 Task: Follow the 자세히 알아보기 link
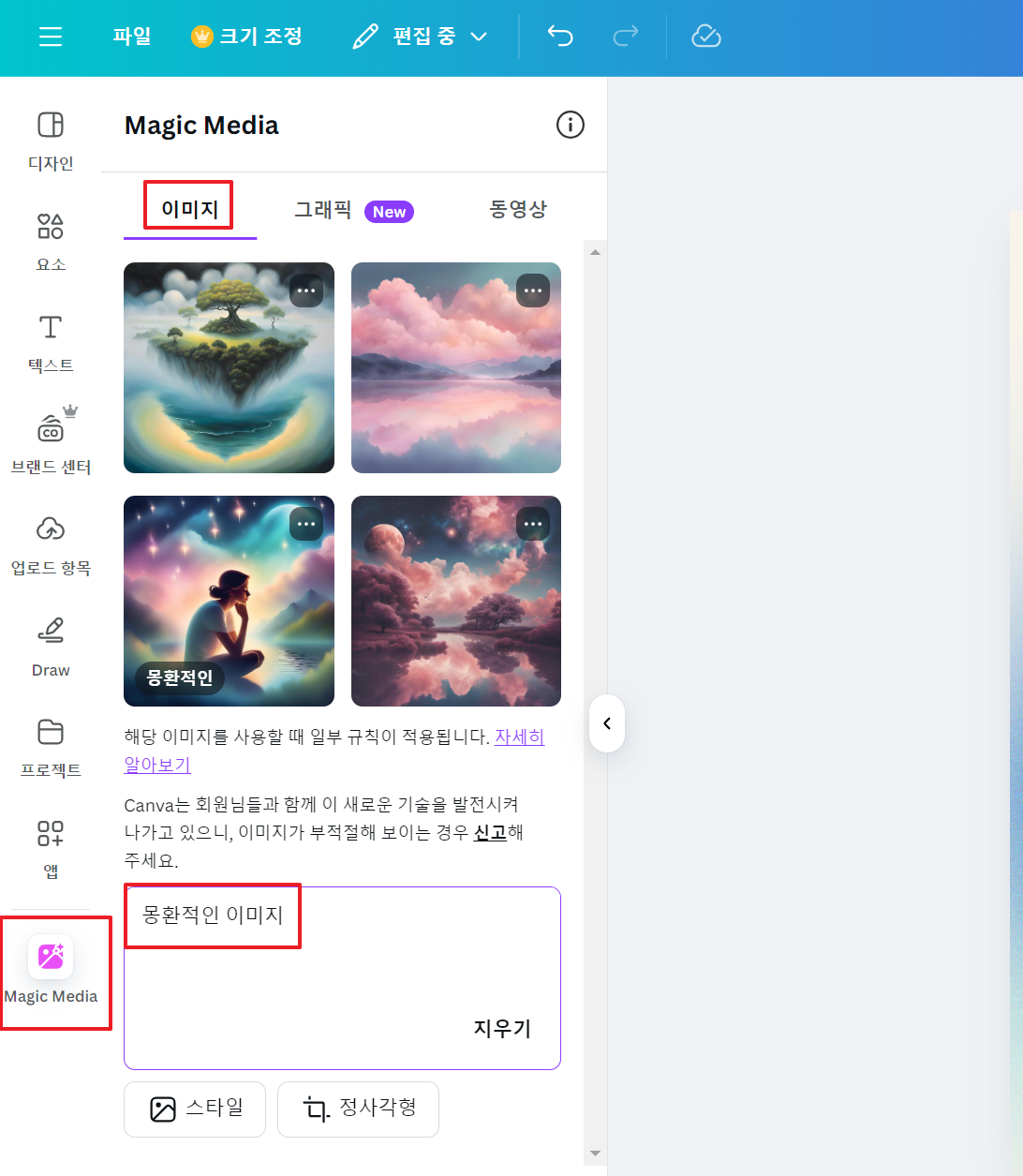pos(519,737)
